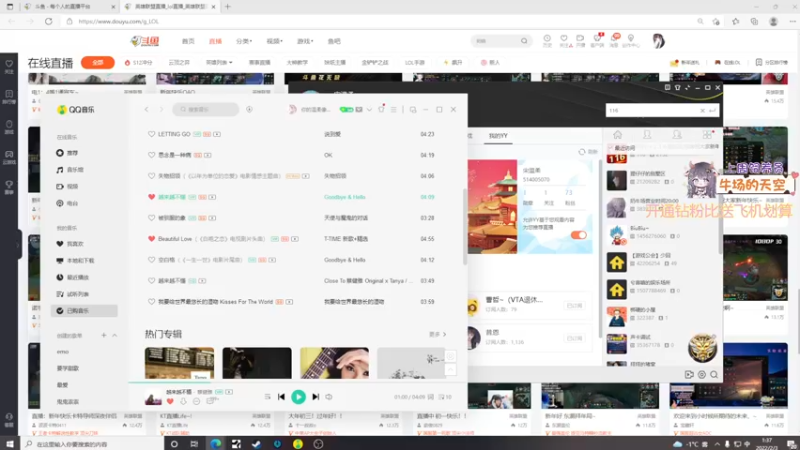Jump to the top with the up arrow button
Screen dimensions: 800x450
pyautogui.click(x=451, y=370)
